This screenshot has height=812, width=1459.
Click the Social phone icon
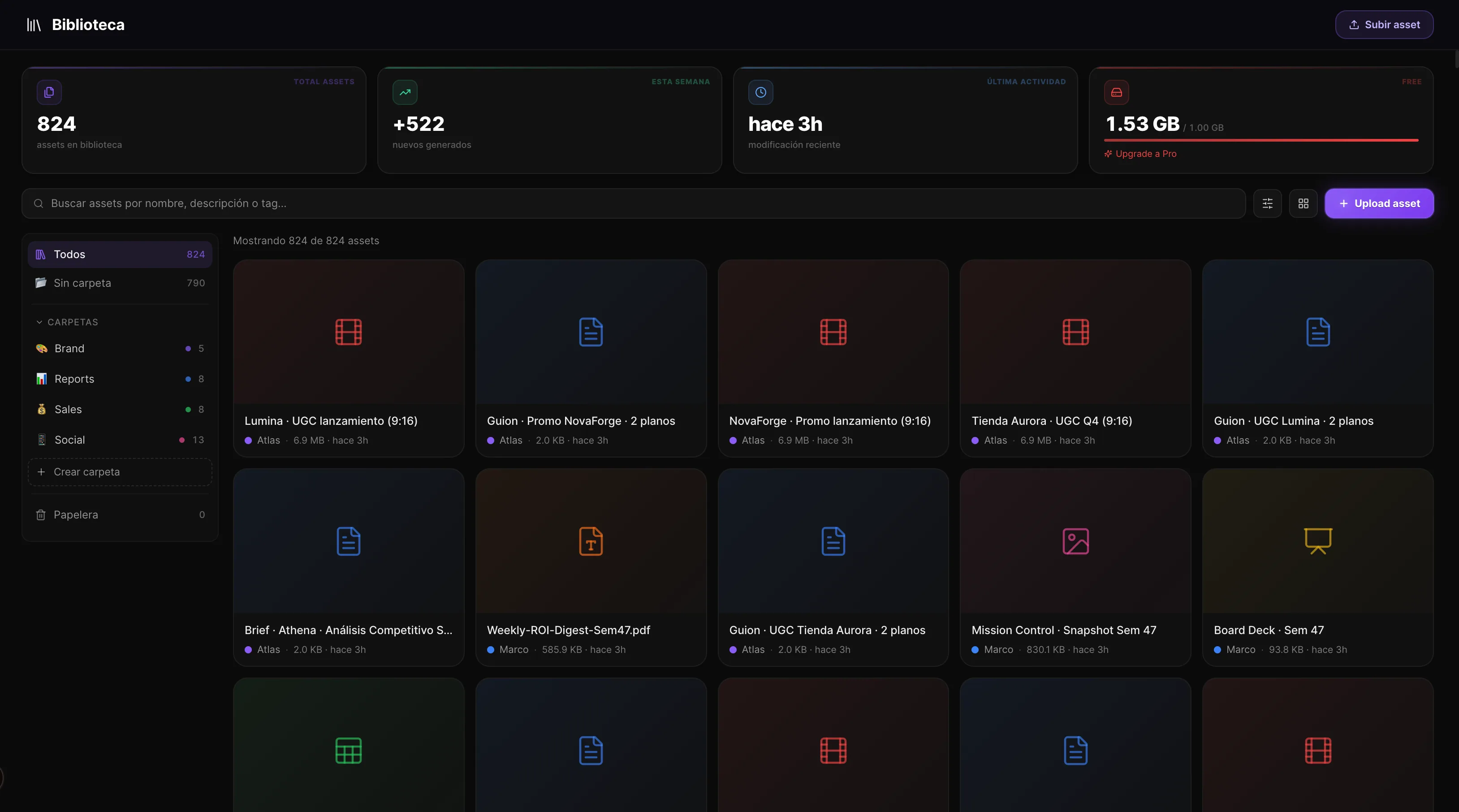(41, 440)
